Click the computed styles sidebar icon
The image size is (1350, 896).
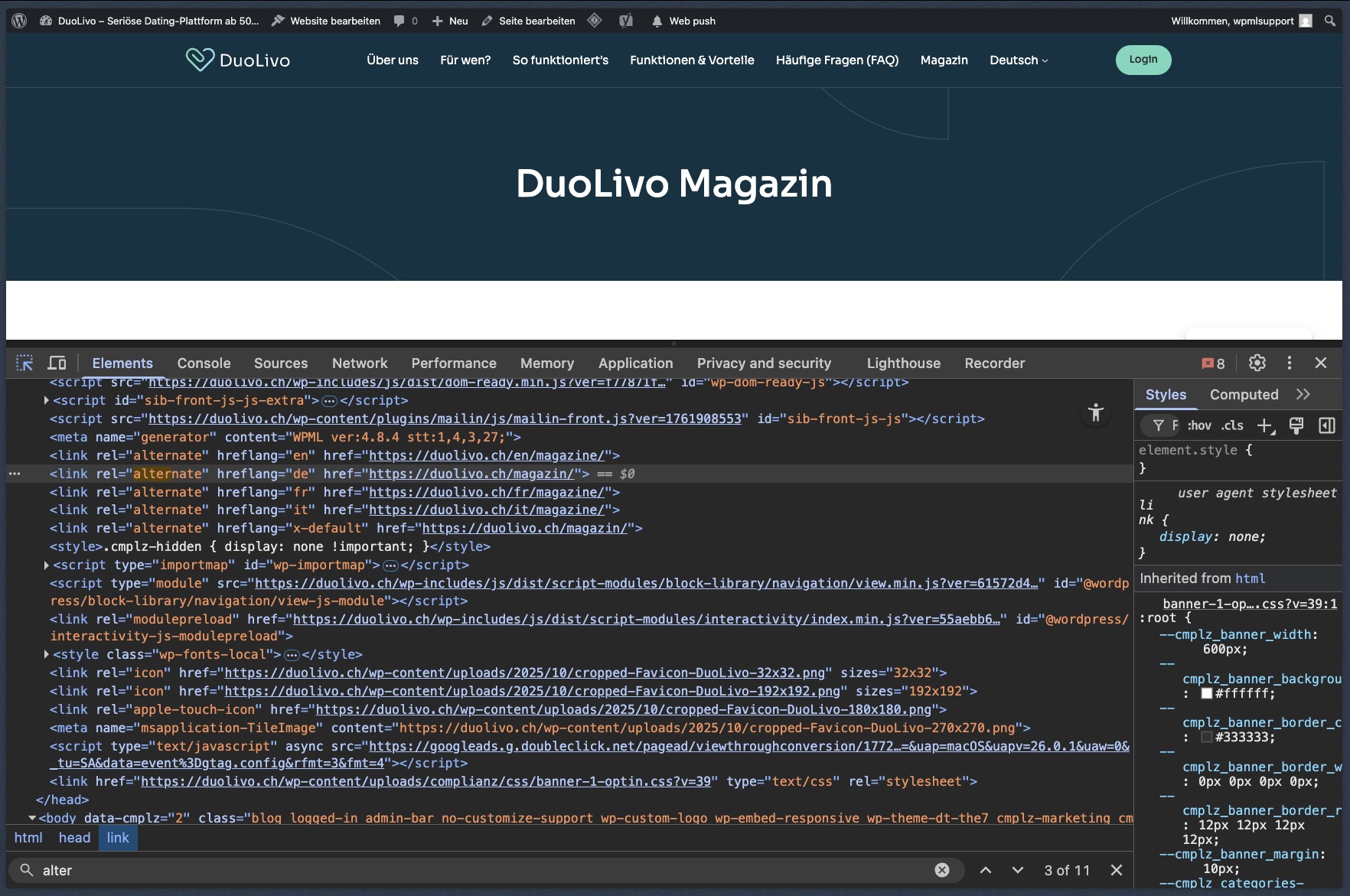pyautogui.click(x=1327, y=425)
